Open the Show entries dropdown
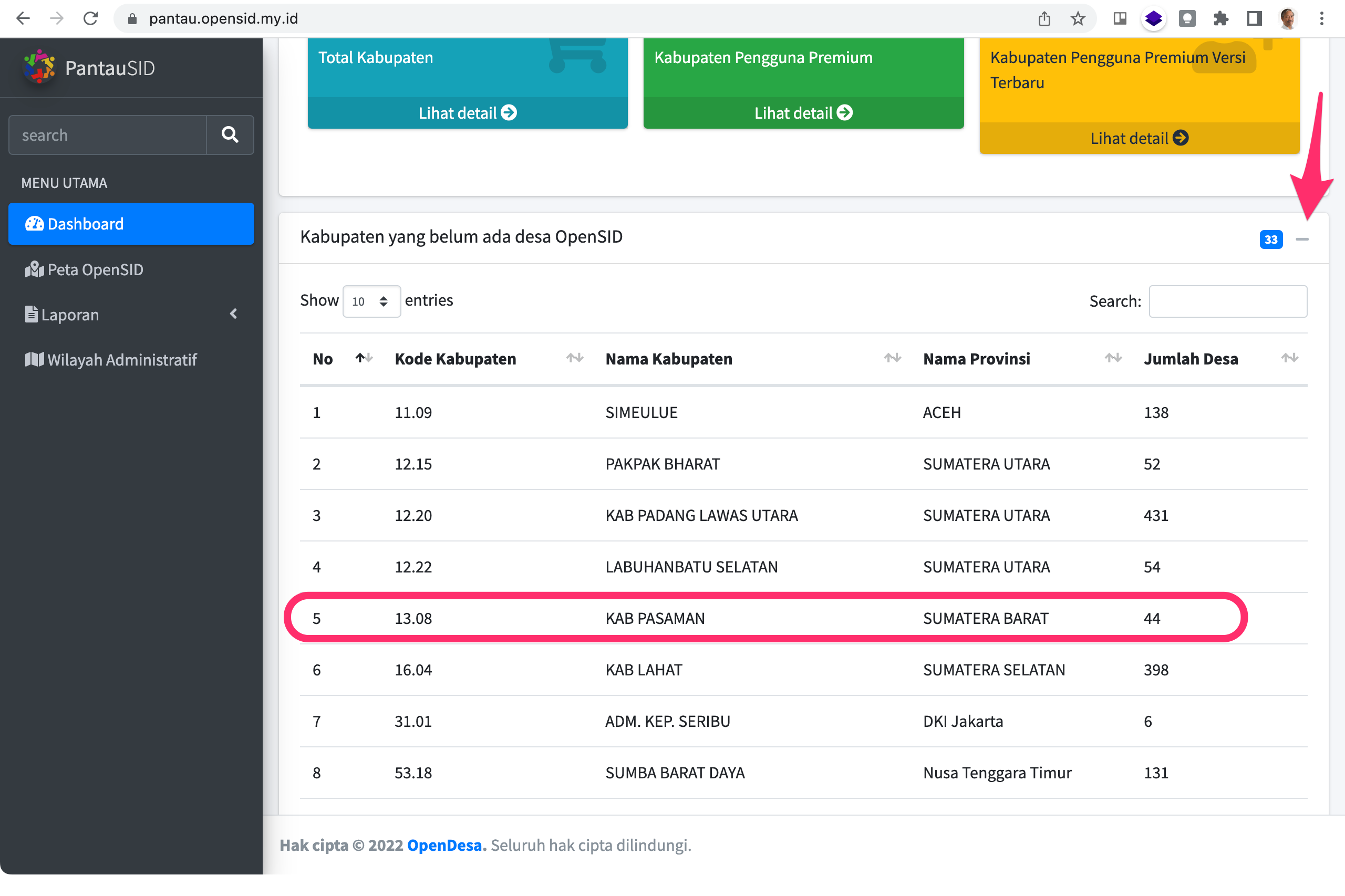Viewport: 1345px width, 896px height. [371, 301]
